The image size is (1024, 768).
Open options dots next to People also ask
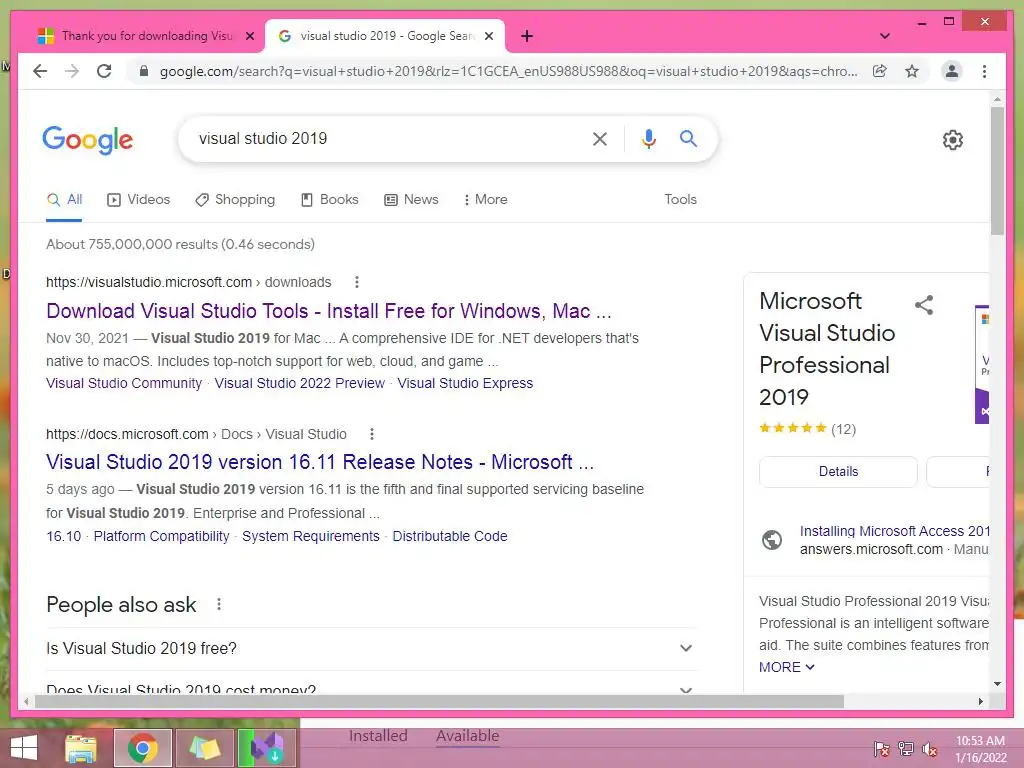[219, 604]
